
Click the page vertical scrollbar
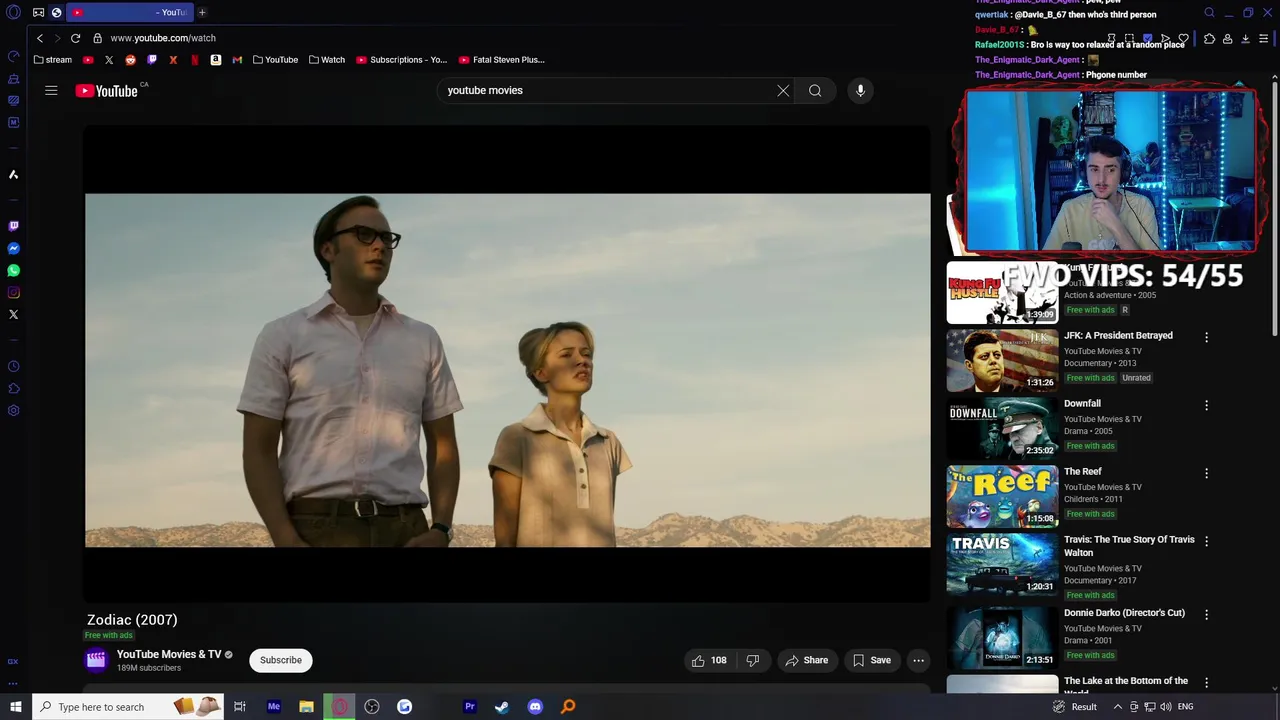[x=1275, y=210]
